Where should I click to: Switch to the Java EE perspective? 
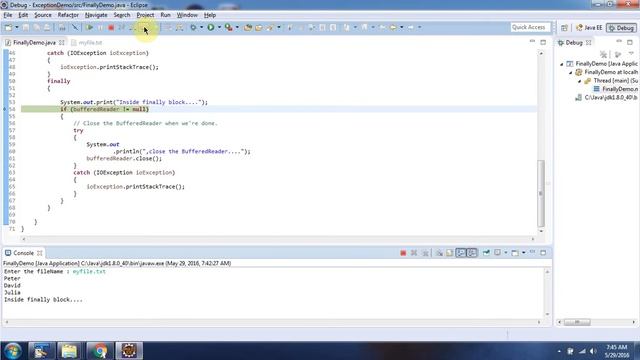click(x=589, y=28)
